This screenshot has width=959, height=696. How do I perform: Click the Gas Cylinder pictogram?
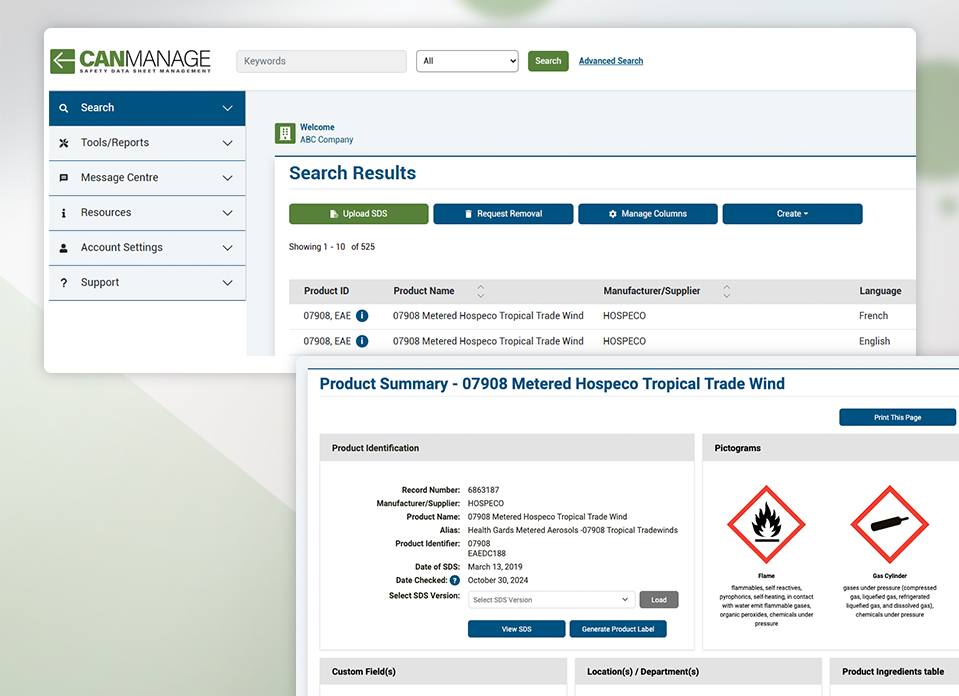890,524
